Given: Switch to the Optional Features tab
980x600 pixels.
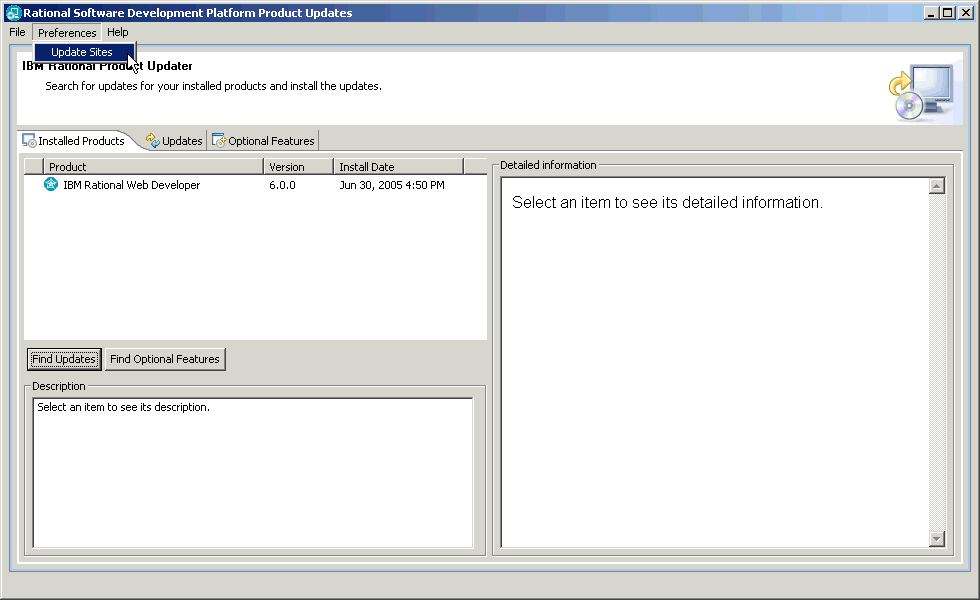Looking at the screenshot, I should [x=264, y=141].
